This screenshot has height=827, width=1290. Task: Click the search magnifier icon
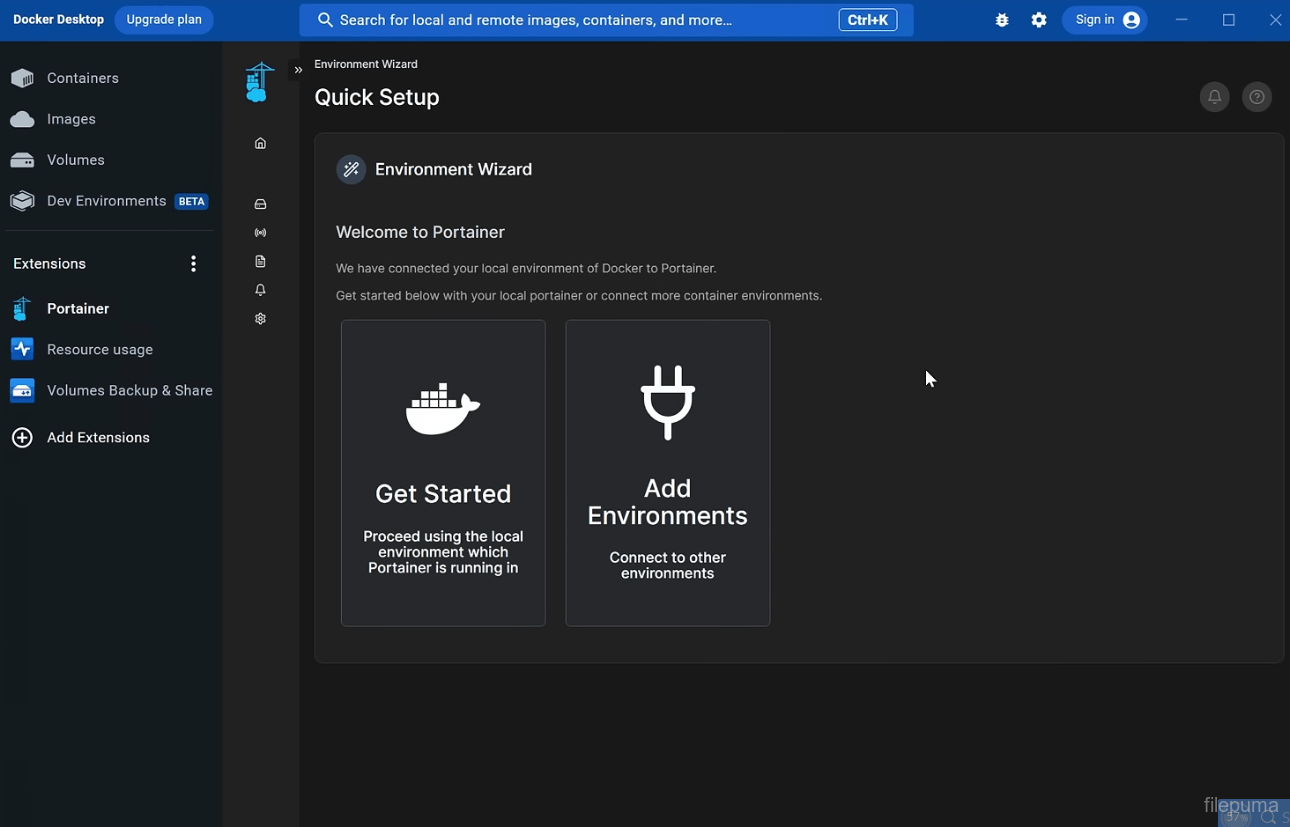pyautogui.click(x=325, y=20)
